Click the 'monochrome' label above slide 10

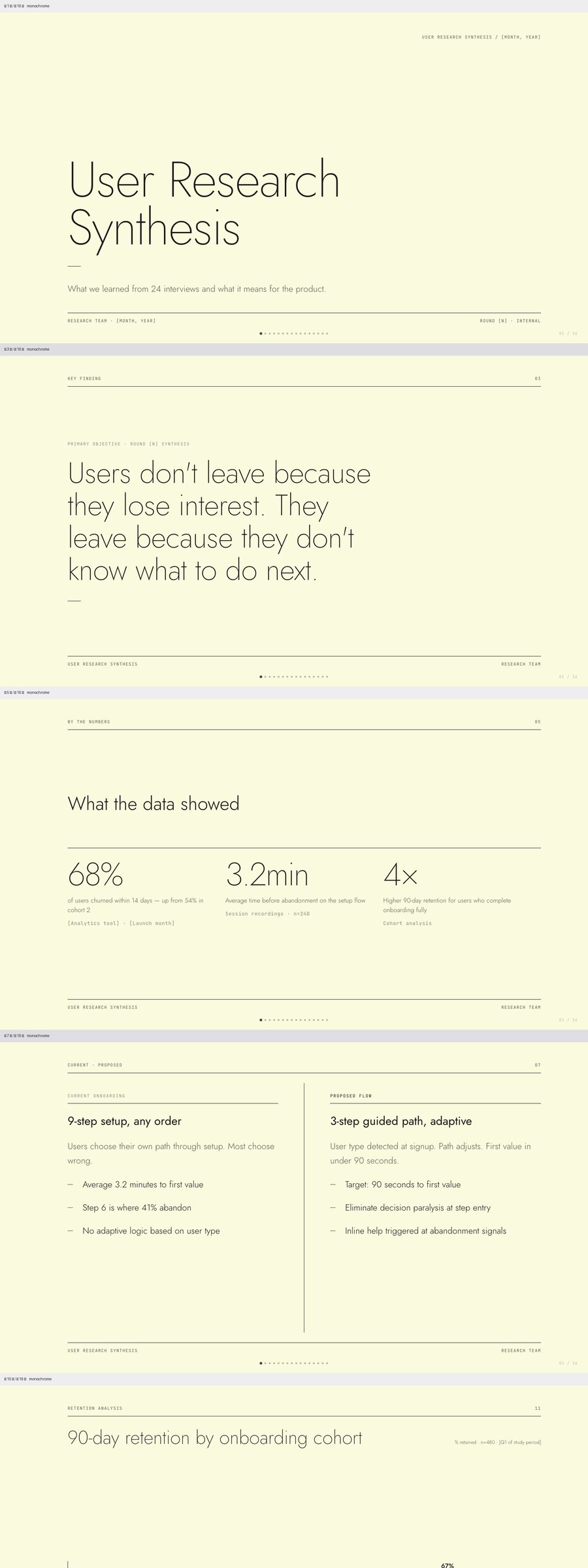[x=40, y=1379]
